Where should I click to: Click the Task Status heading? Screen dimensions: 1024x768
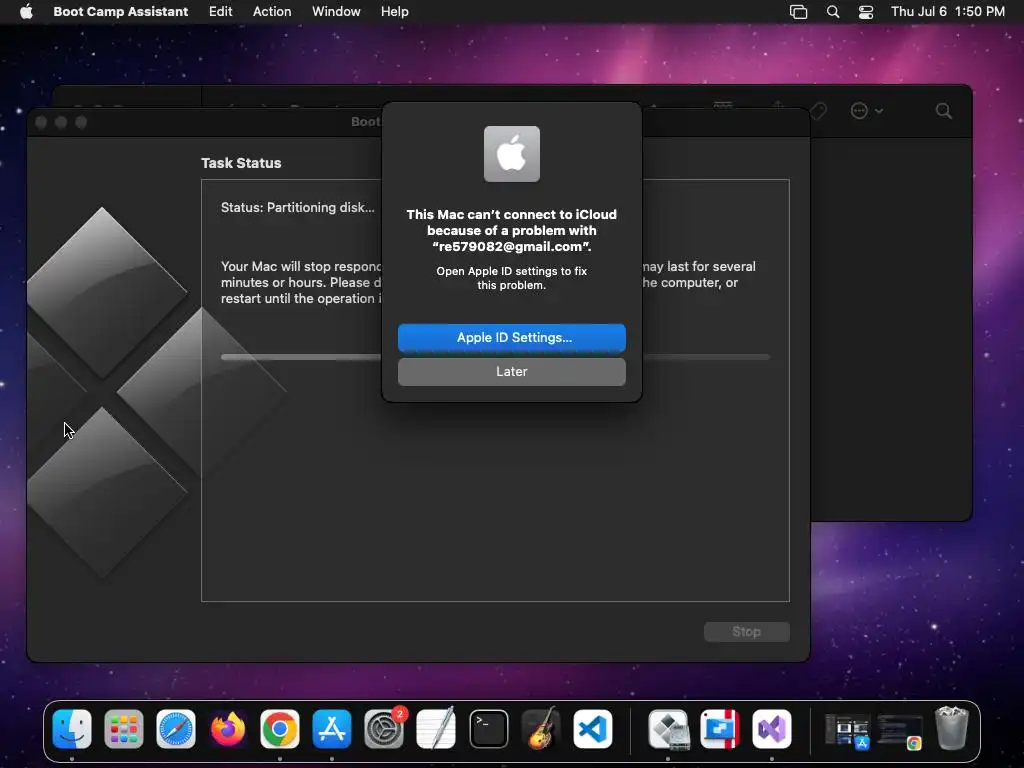click(x=241, y=163)
